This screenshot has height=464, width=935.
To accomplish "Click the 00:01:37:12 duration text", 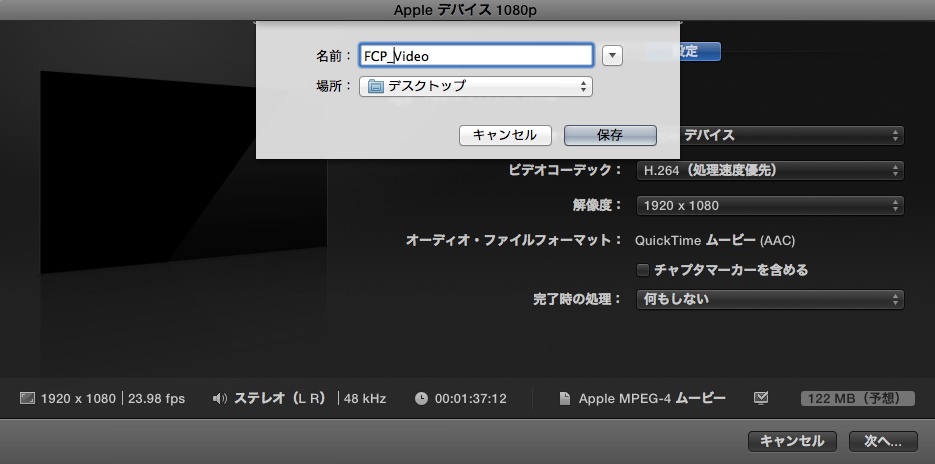I will tap(470, 398).
